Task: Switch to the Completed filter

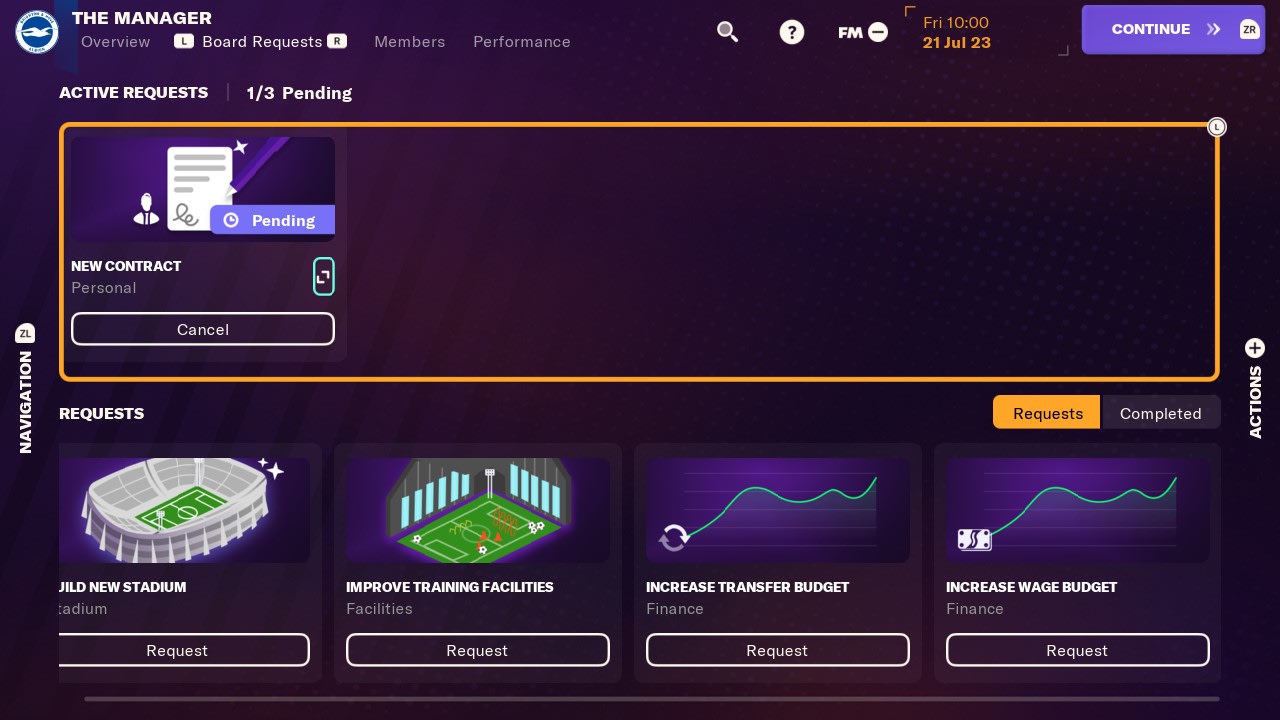Action: pyautogui.click(x=1161, y=413)
